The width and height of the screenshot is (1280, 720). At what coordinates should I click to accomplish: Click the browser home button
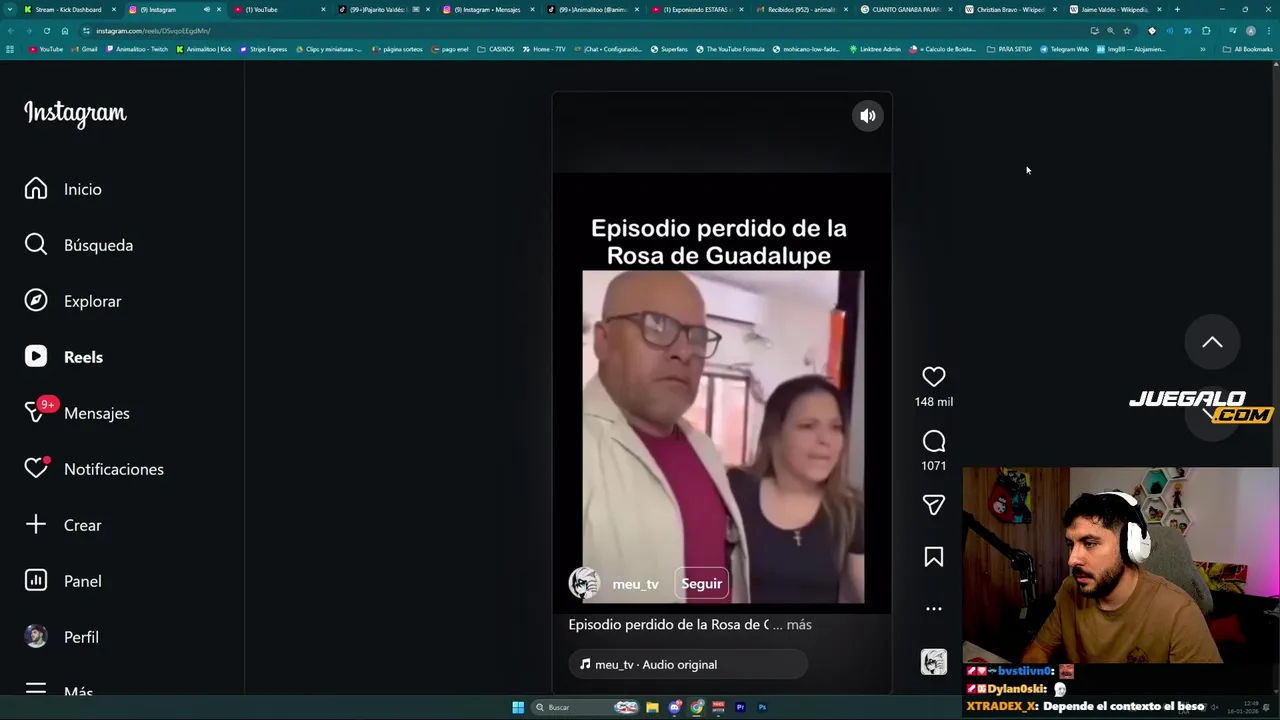[65, 31]
